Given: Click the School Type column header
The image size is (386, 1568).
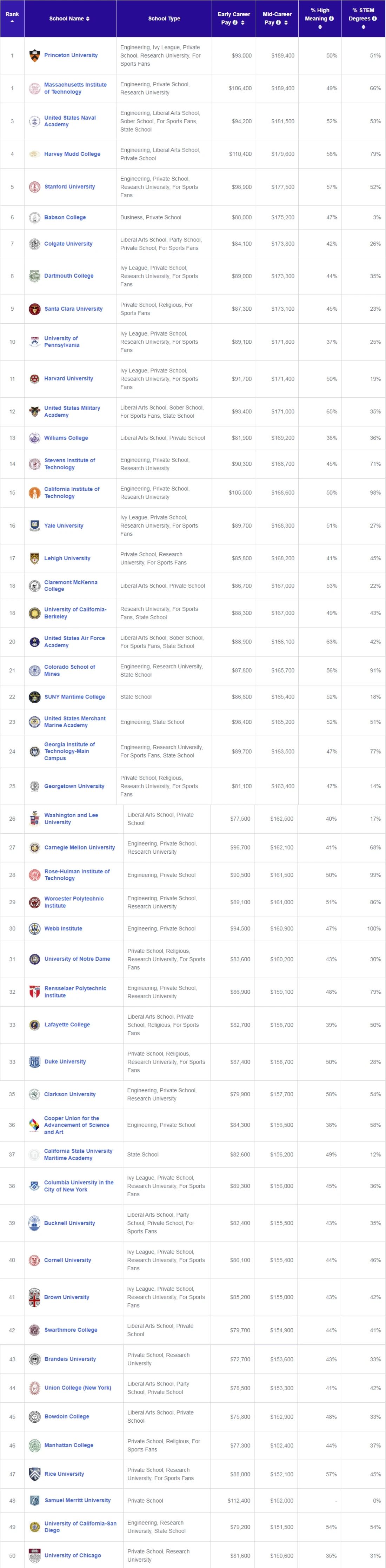Looking at the screenshot, I should (x=164, y=18).
